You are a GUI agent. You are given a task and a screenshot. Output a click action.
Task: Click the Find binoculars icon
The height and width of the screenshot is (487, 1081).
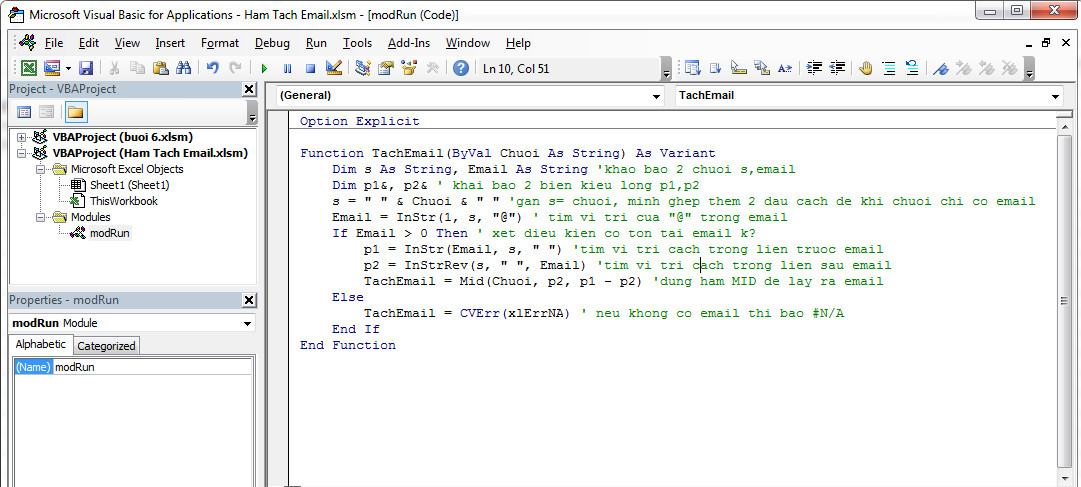coord(183,68)
